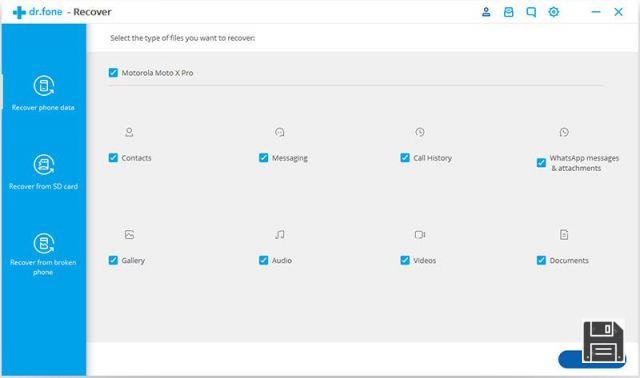640x378 pixels.
Task: Click the WhatsApp icon
Action: [x=564, y=132]
